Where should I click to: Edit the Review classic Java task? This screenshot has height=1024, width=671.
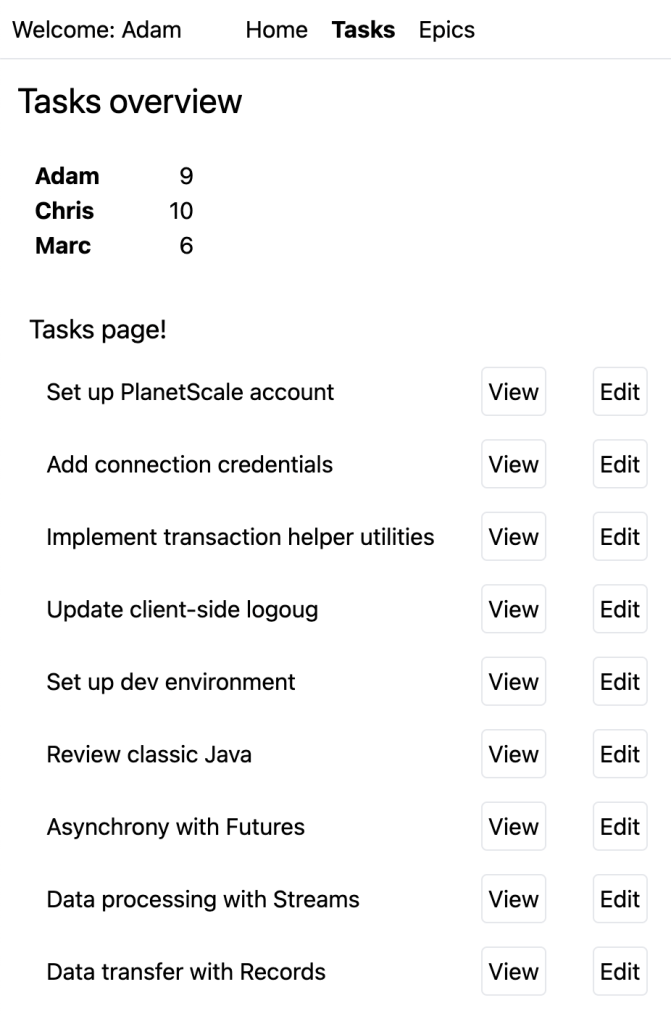pyautogui.click(x=620, y=754)
